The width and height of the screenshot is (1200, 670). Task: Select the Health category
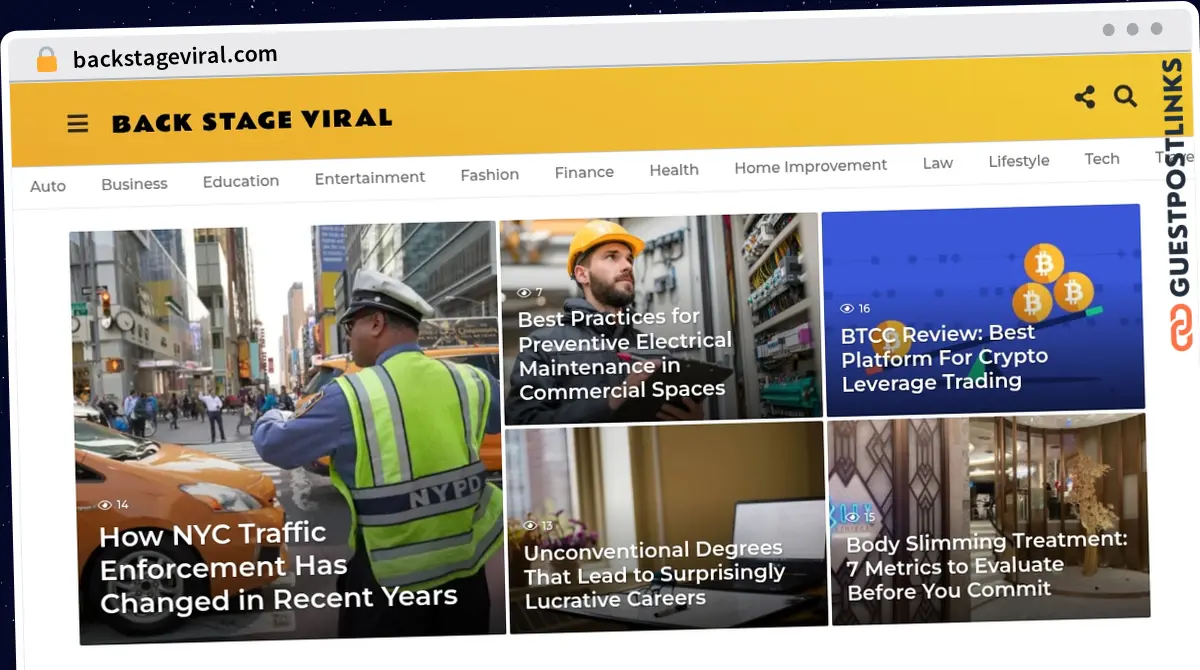click(673, 169)
